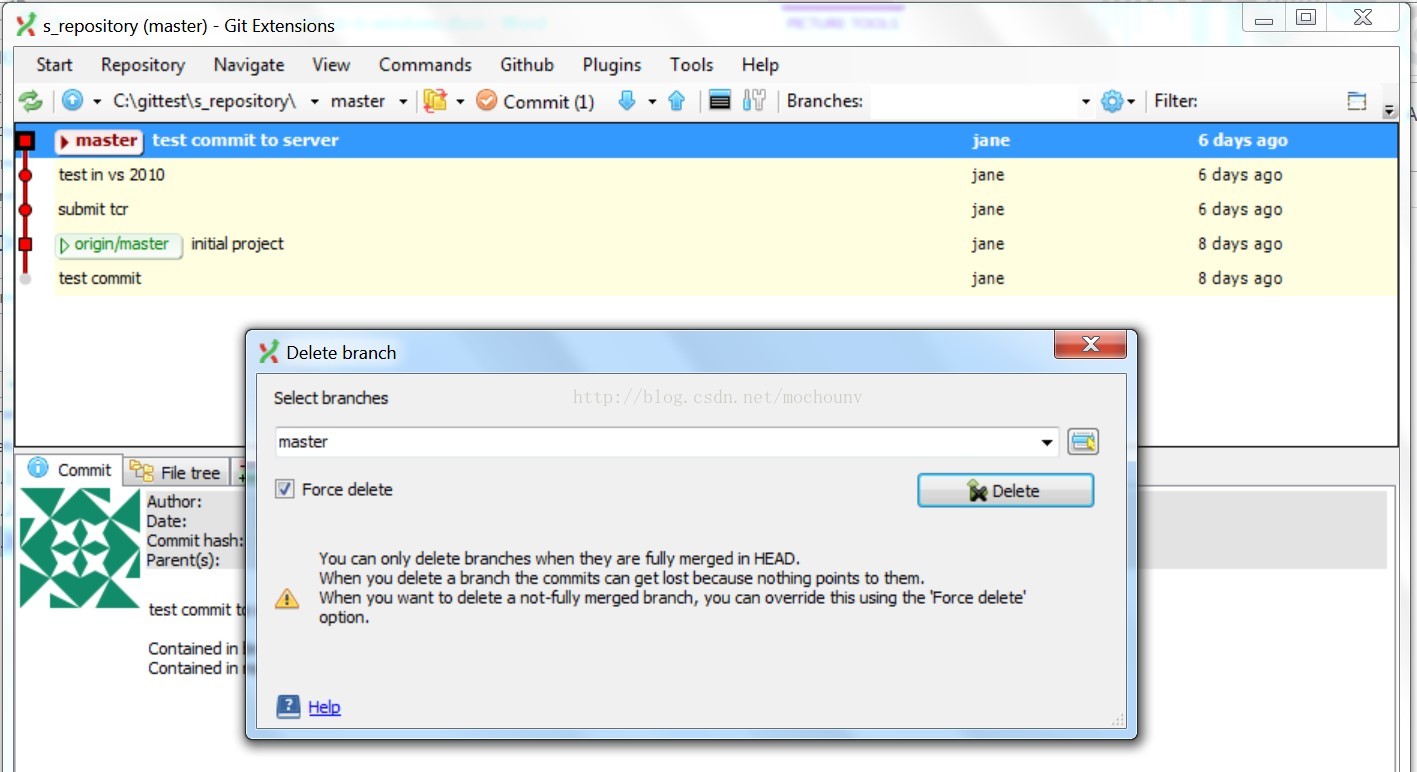Switch to the Commit tab
This screenshot has width=1417, height=772.
pyautogui.click(x=70, y=469)
